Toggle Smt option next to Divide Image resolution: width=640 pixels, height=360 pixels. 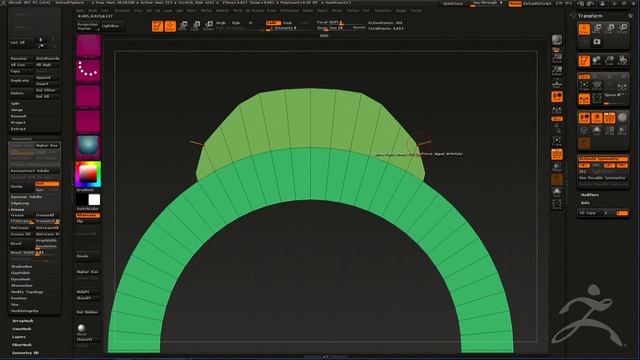[x=47, y=184]
